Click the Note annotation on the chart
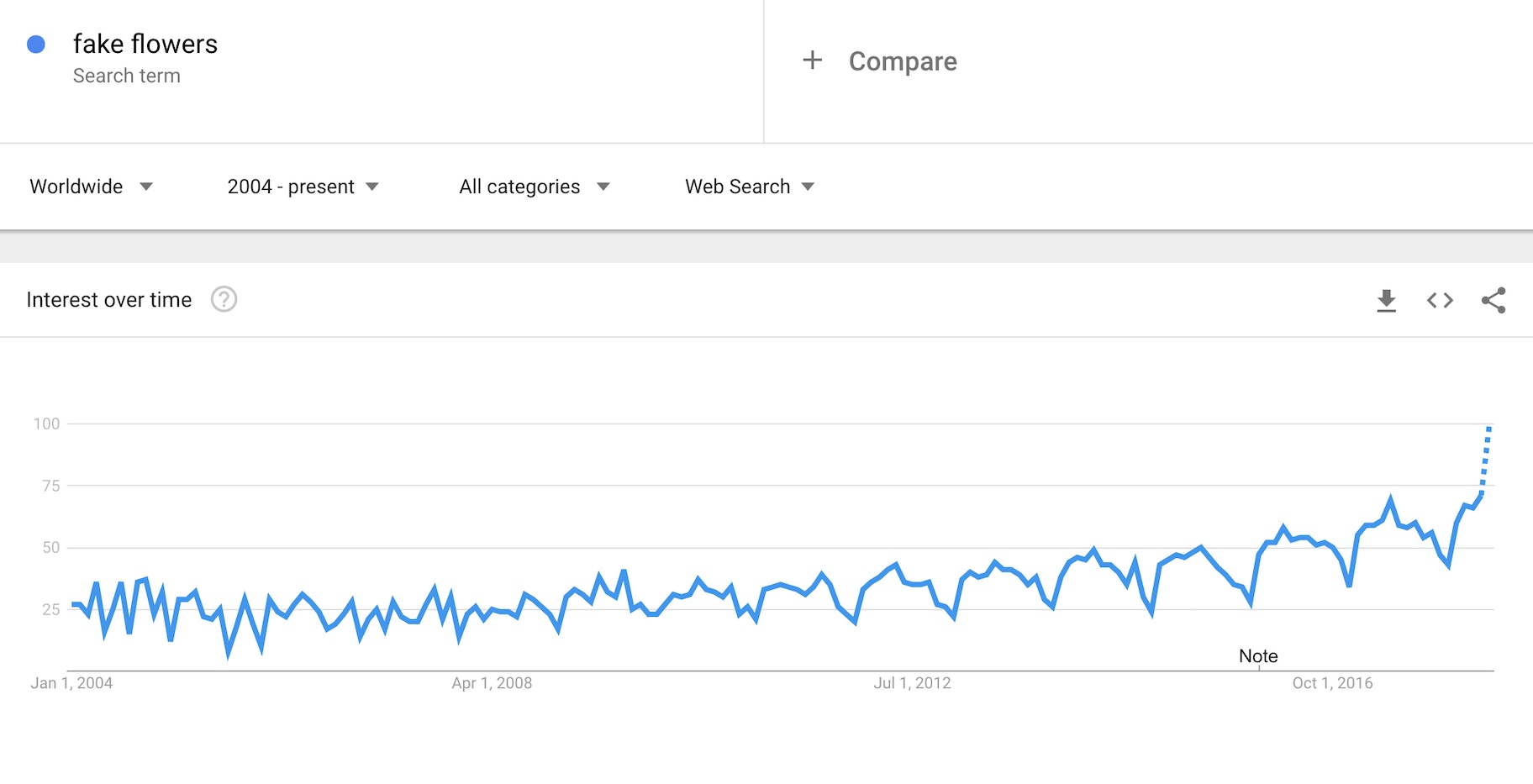 pos(1257,656)
